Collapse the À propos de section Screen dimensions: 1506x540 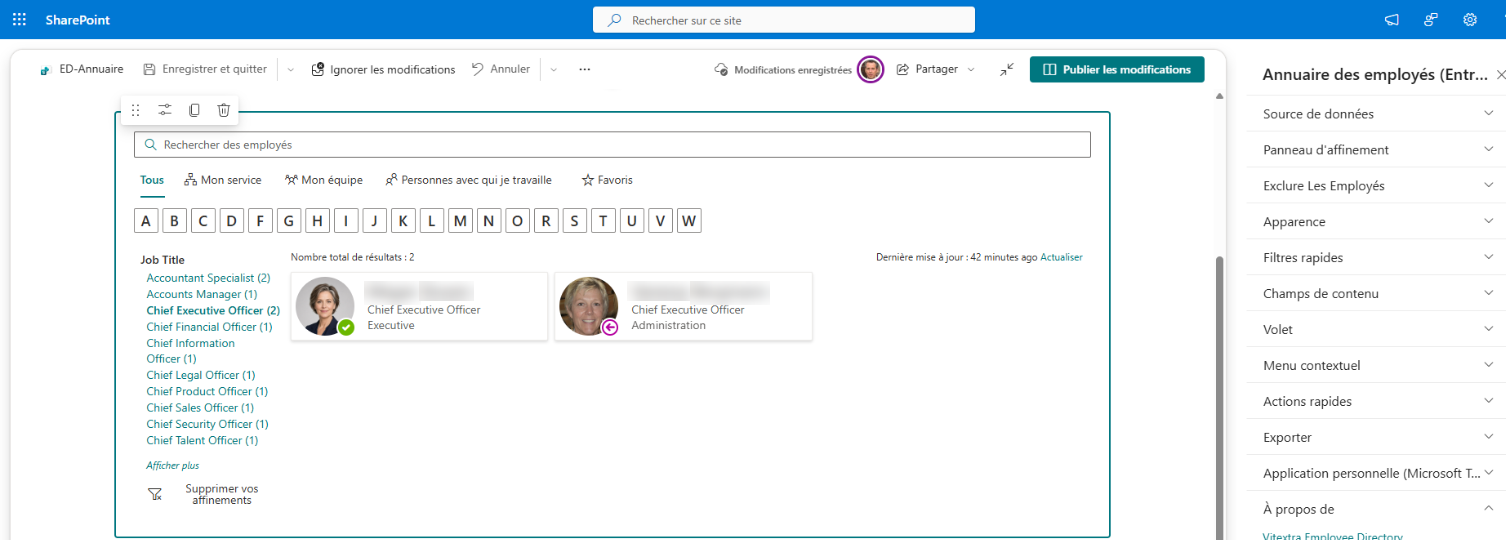point(1377,510)
